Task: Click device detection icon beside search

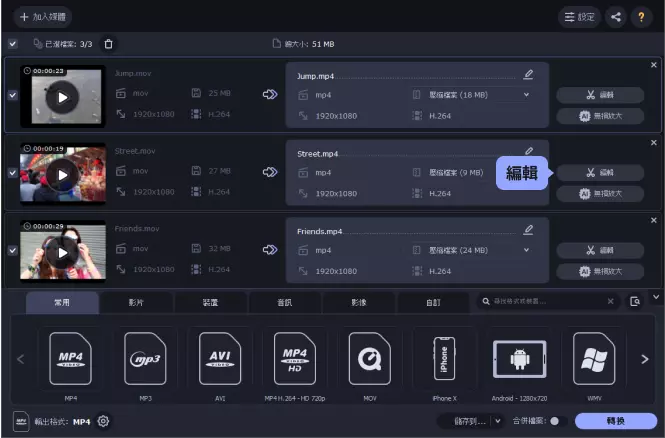Action: click(635, 301)
